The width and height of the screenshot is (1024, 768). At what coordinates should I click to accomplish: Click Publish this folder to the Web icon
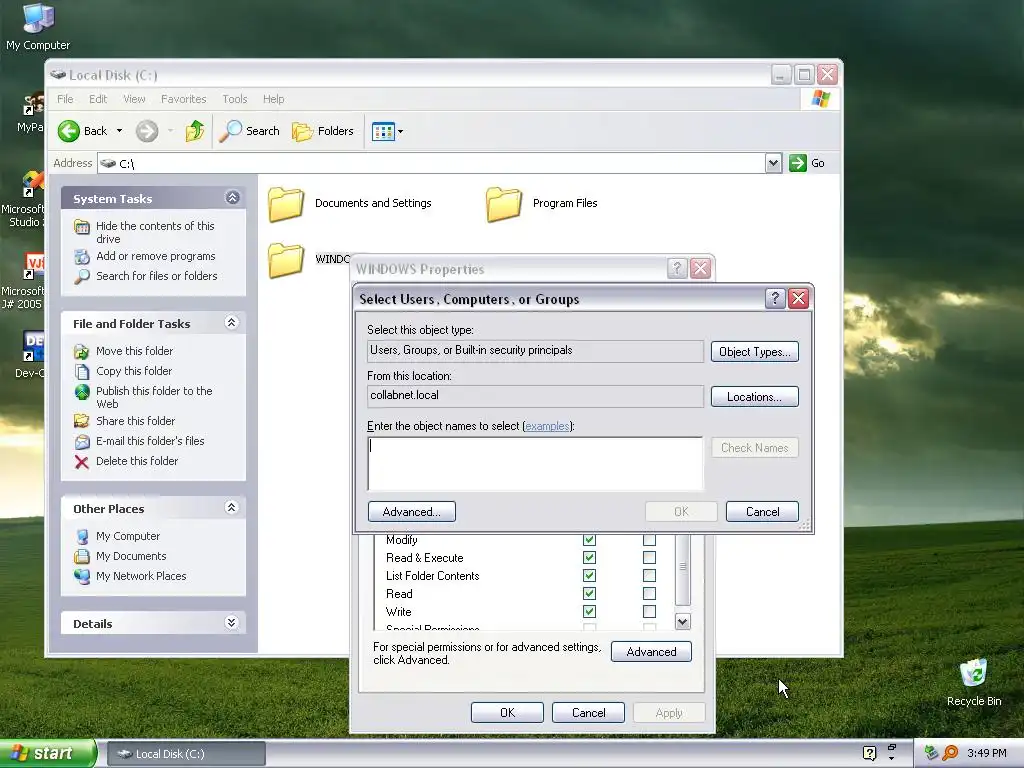click(x=82, y=392)
